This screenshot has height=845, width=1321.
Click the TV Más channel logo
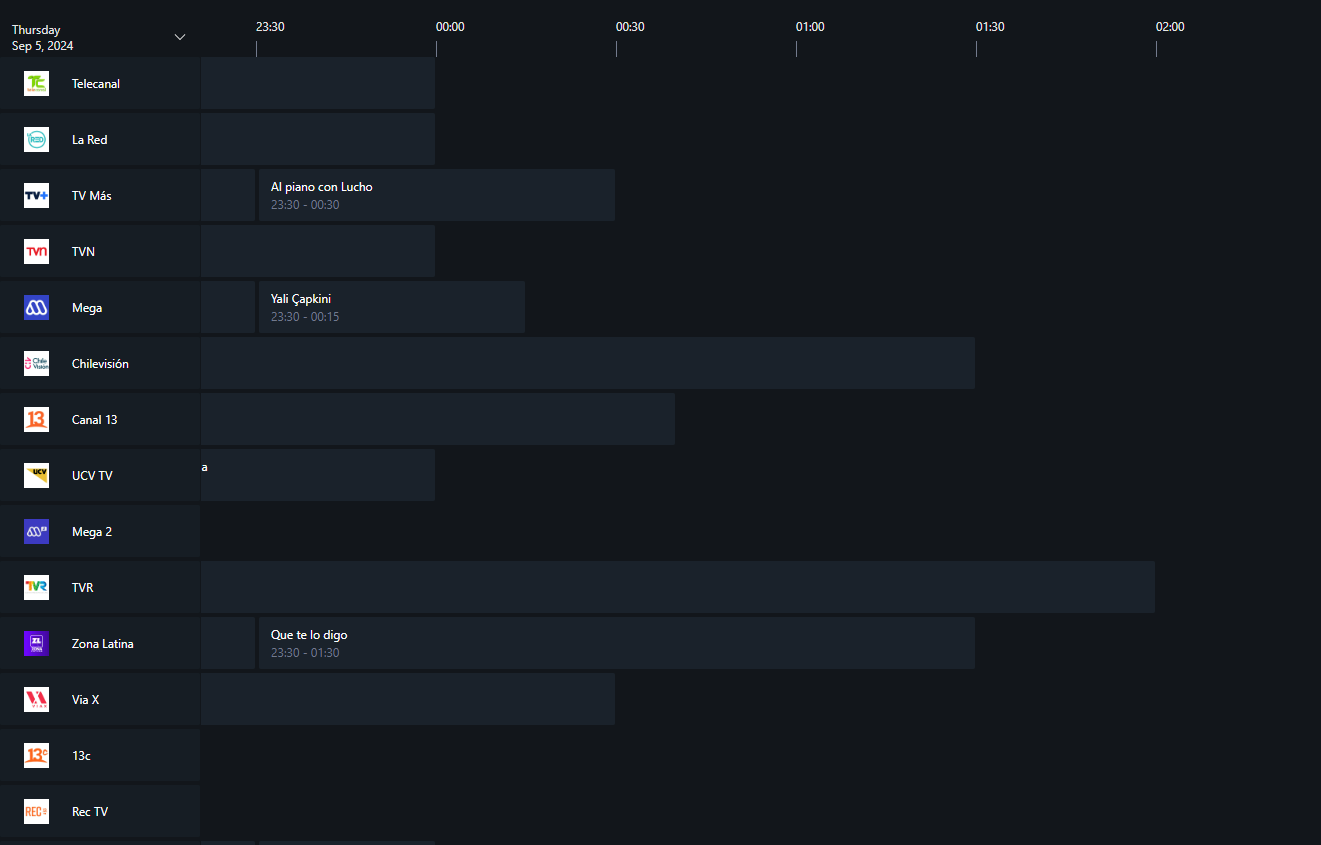(36, 196)
